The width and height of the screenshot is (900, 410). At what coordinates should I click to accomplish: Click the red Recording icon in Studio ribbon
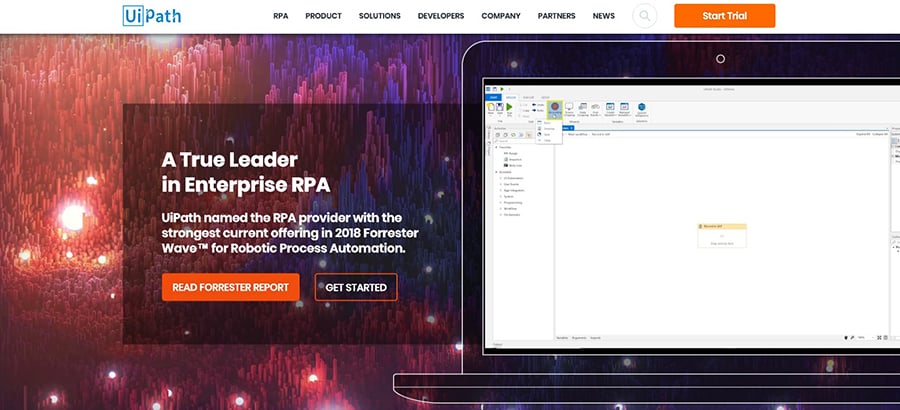[x=553, y=107]
